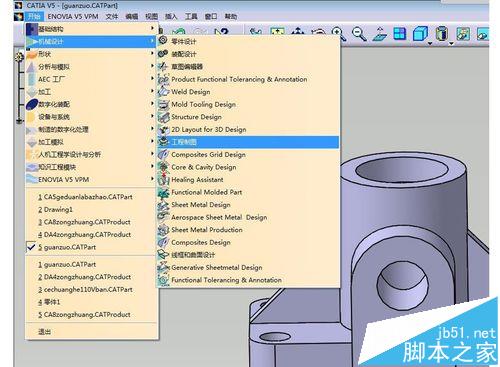The width and height of the screenshot is (500, 367).
Task: Click the Mold Tooling Design workbench icon
Action: pyautogui.click(x=163, y=104)
